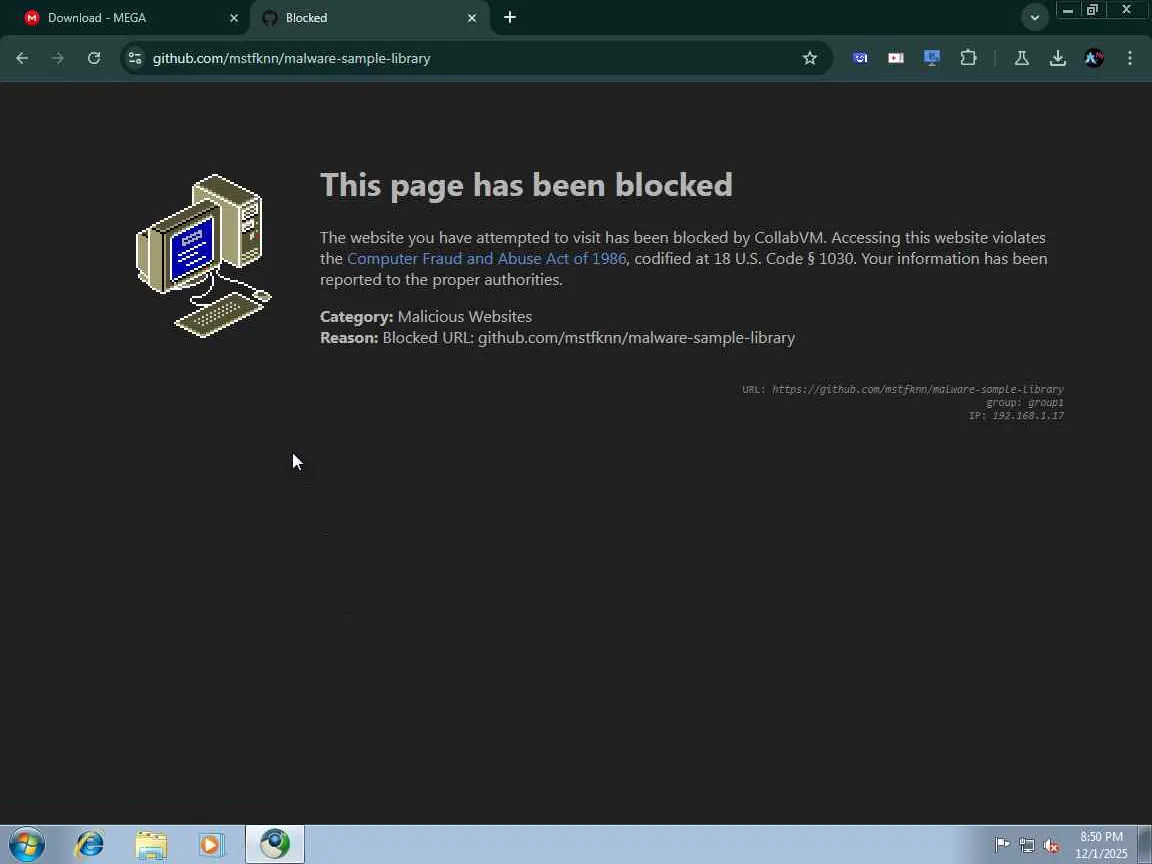Close the Download - MEGA tab
Screen dimensions: 1152x864
point(234,18)
